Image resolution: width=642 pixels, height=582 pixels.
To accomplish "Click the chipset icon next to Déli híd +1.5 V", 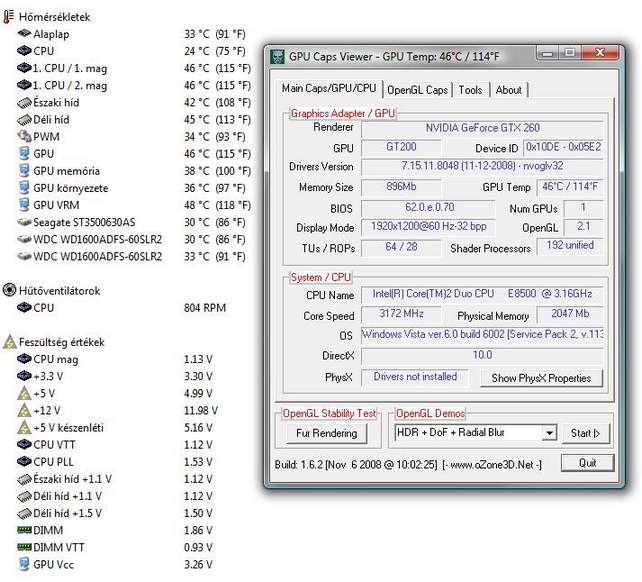I will pyautogui.click(x=24, y=513).
